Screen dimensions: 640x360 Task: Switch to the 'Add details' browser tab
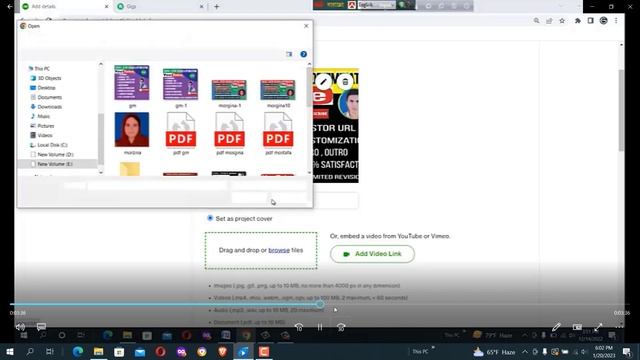pyautogui.click(x=65, y=7)
